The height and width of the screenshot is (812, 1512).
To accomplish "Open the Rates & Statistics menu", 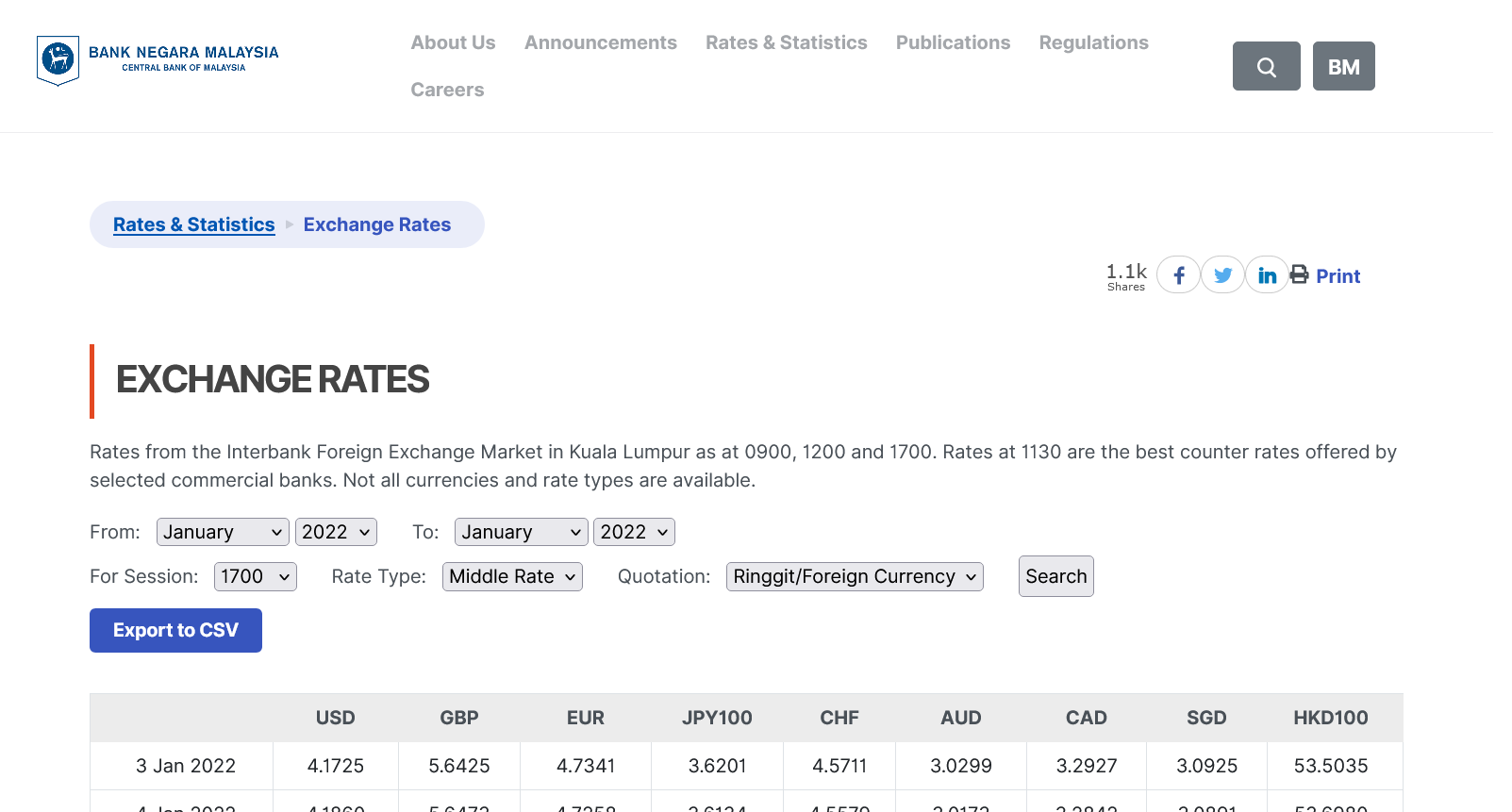I will (x=786, y=42).
